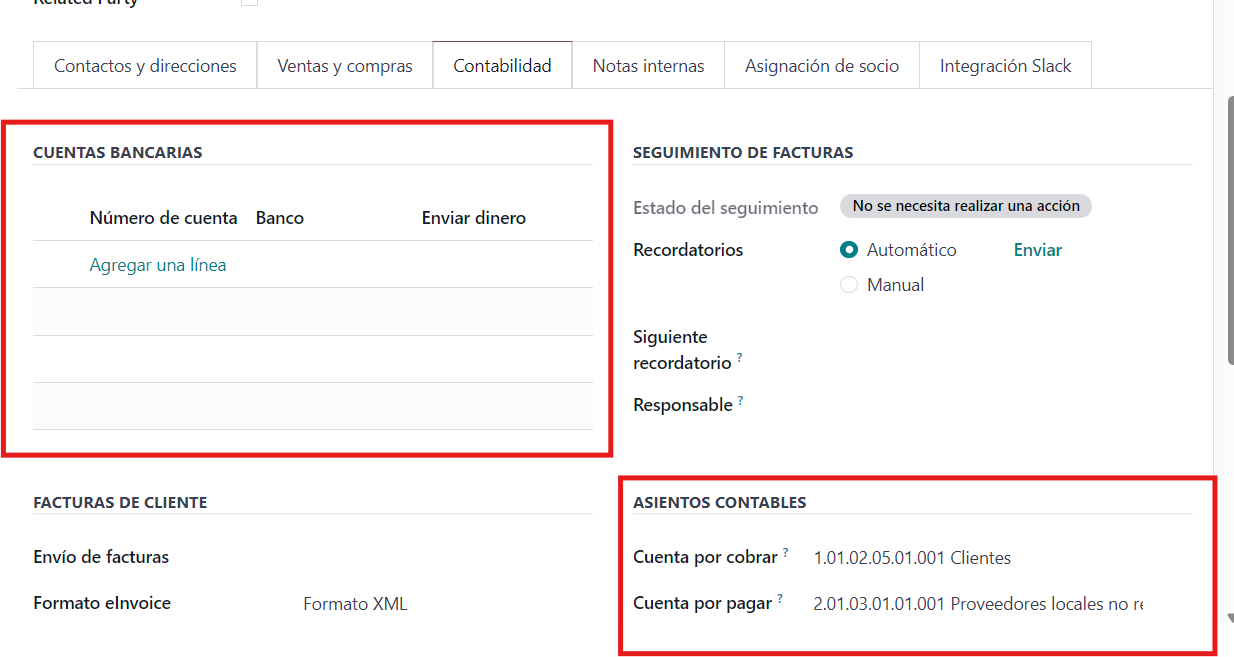1234x657 pixels.
Task: Switch to the Integración Slack tab
Action: pos(1005,66)
